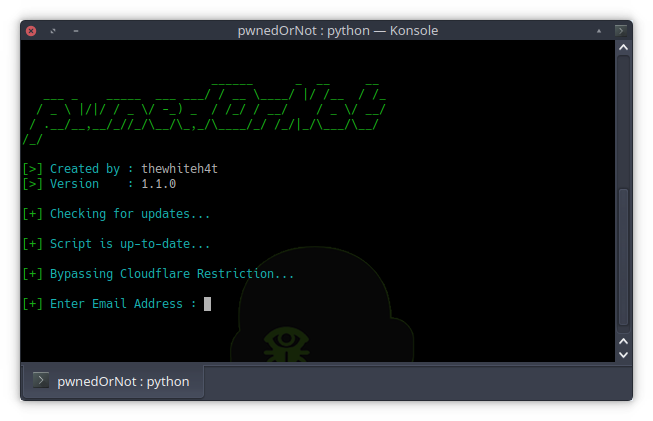Click the Enter Email Address input cursor
Viewport: 653px width, 421px height.
(207, 304)
